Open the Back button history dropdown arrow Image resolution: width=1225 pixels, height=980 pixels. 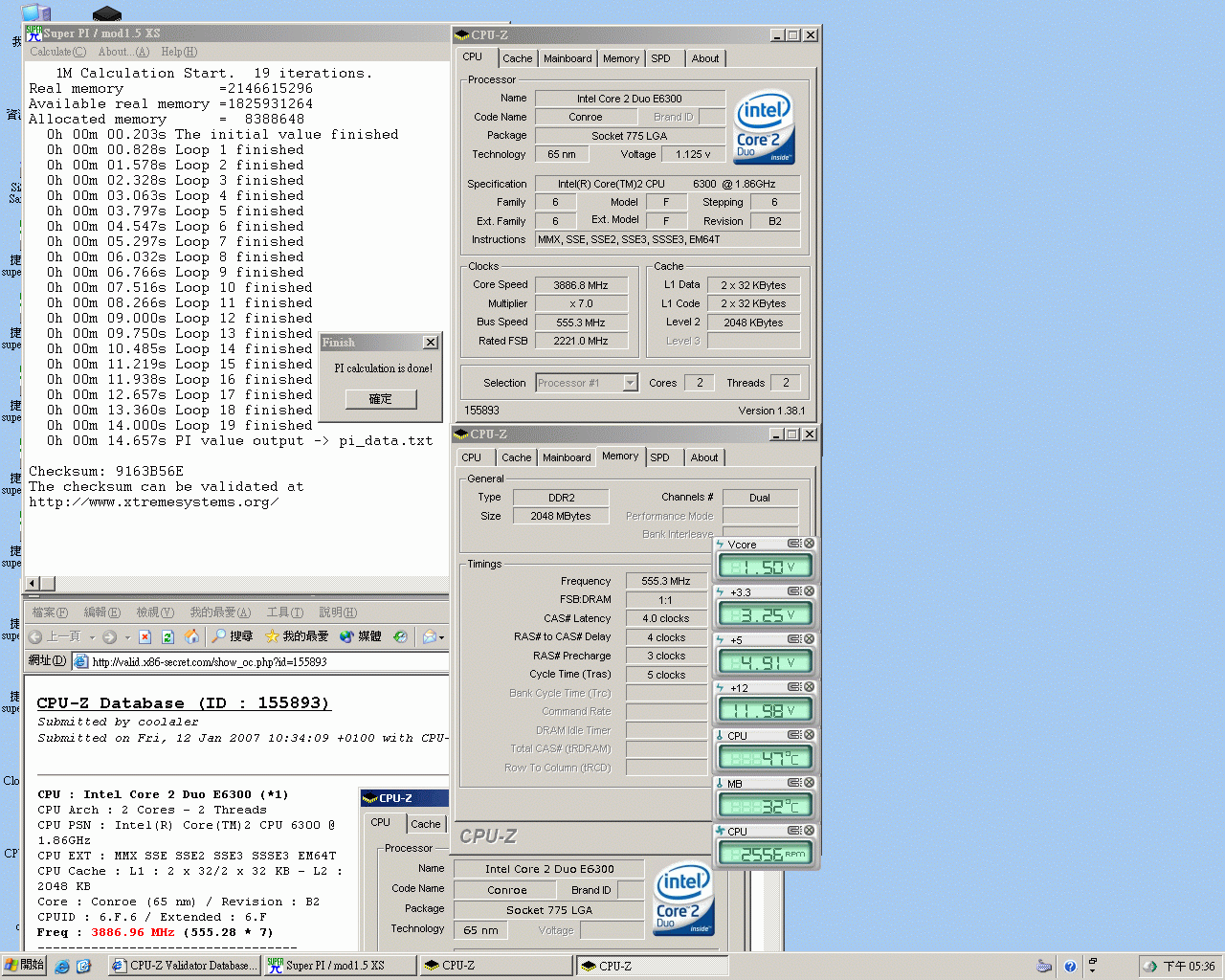point(92,636)
